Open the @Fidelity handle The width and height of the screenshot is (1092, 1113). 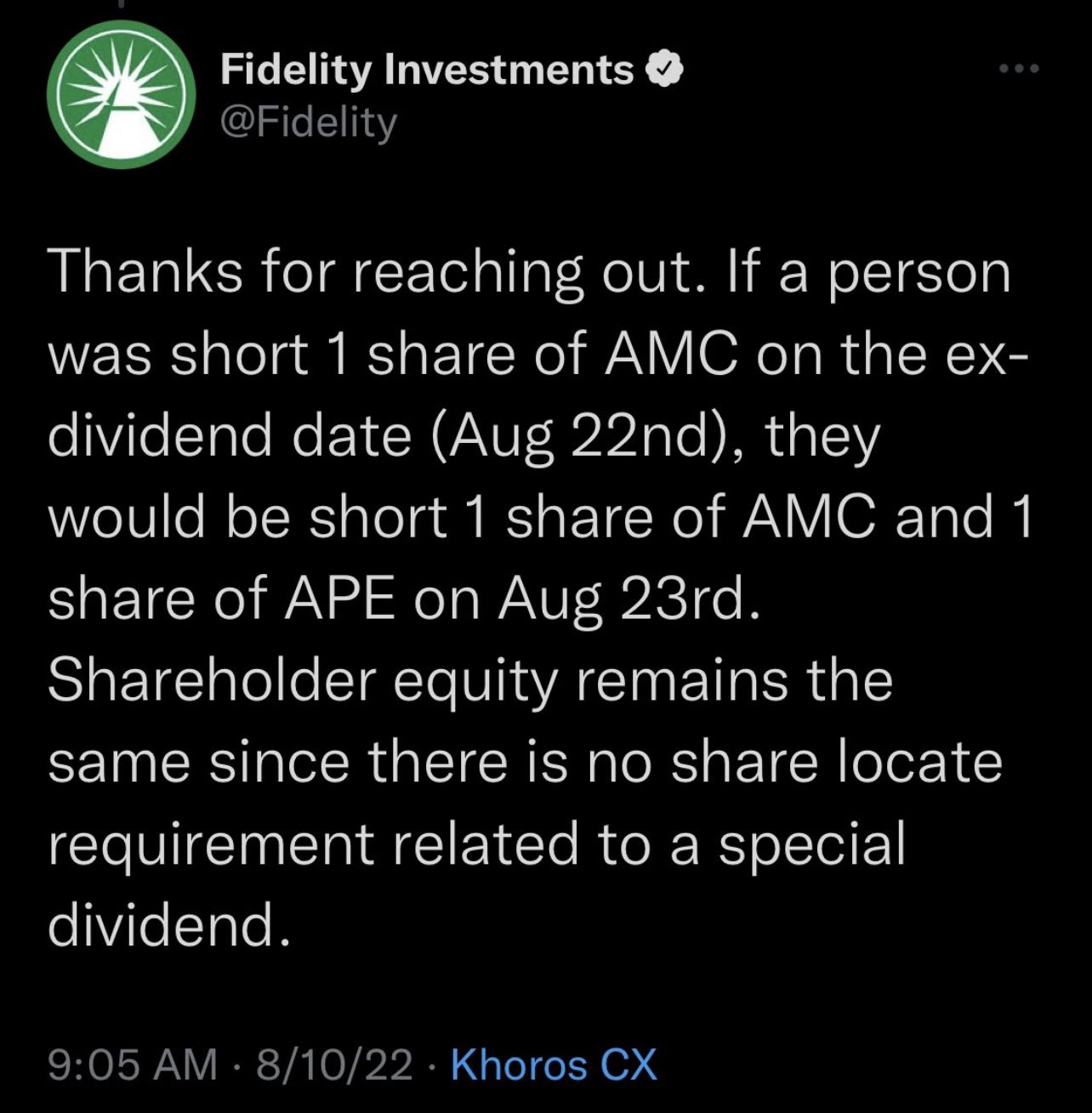click(x=308, y=123)
